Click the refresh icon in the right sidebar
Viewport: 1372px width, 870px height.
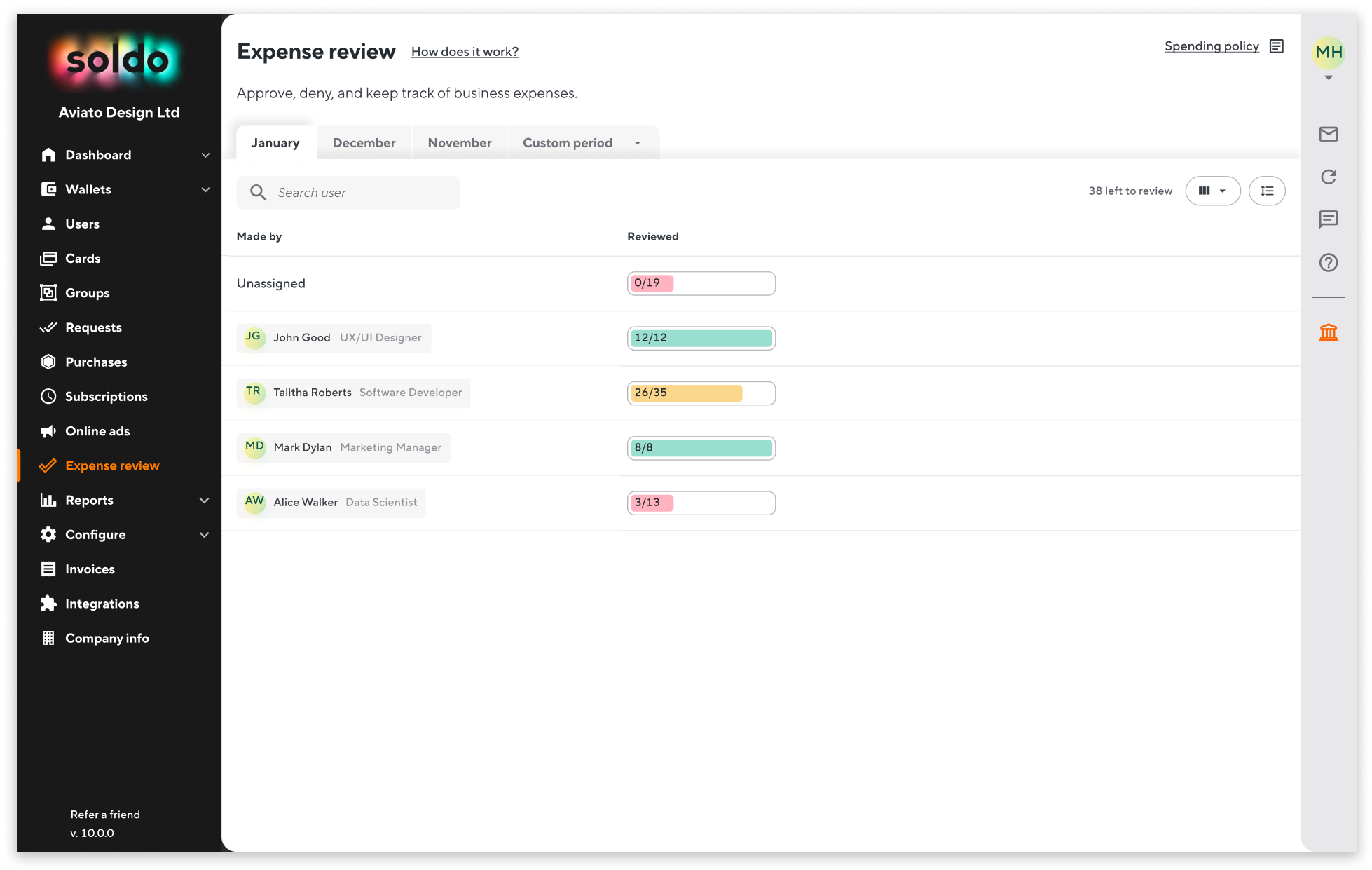(x=1329, y=177)
